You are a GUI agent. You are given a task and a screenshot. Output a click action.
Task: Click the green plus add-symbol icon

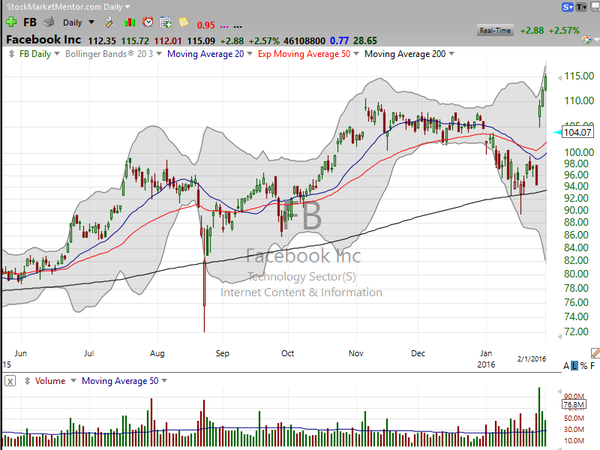point(11,22)
